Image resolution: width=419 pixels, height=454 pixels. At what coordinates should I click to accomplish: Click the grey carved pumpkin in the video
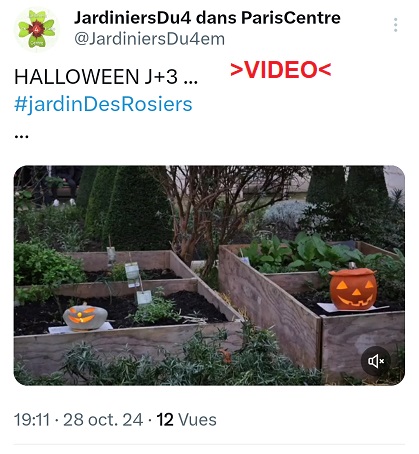(x=85, y=316)
